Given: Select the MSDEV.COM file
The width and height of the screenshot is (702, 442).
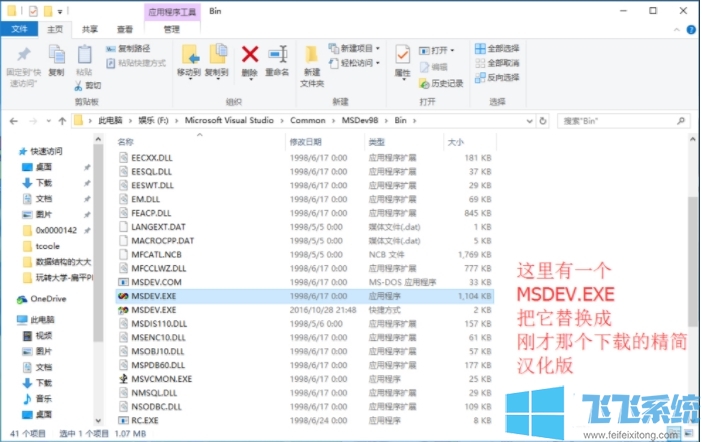Looking at the screenshot, I should click(304, 282).
